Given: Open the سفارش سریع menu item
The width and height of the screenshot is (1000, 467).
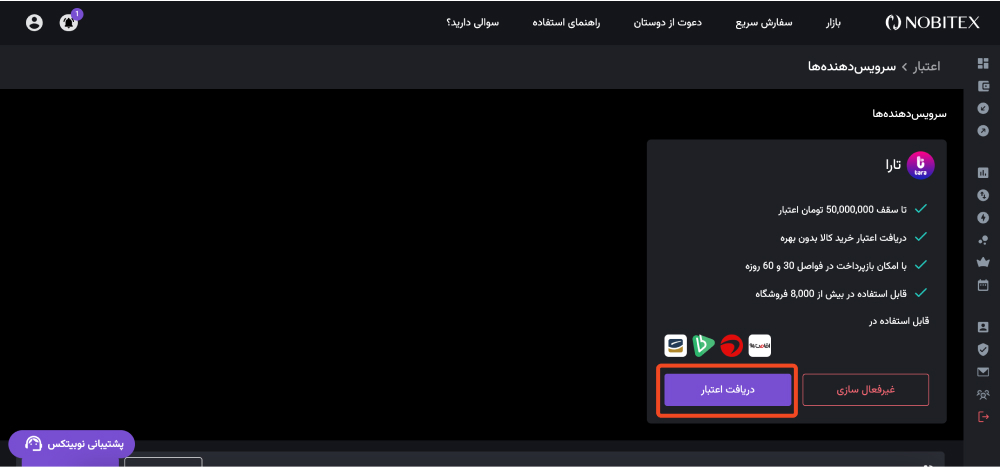Looking at the screenshot, I should click(764, 23).
